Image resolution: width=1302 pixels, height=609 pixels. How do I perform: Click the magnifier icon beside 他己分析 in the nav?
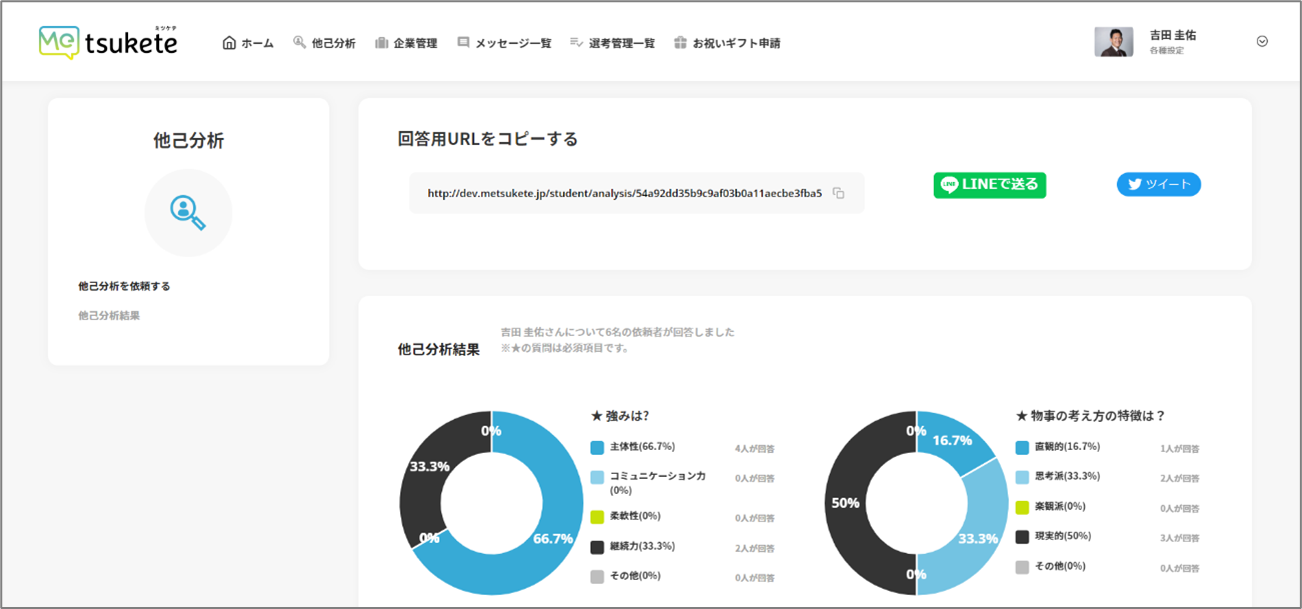[299, 43]
